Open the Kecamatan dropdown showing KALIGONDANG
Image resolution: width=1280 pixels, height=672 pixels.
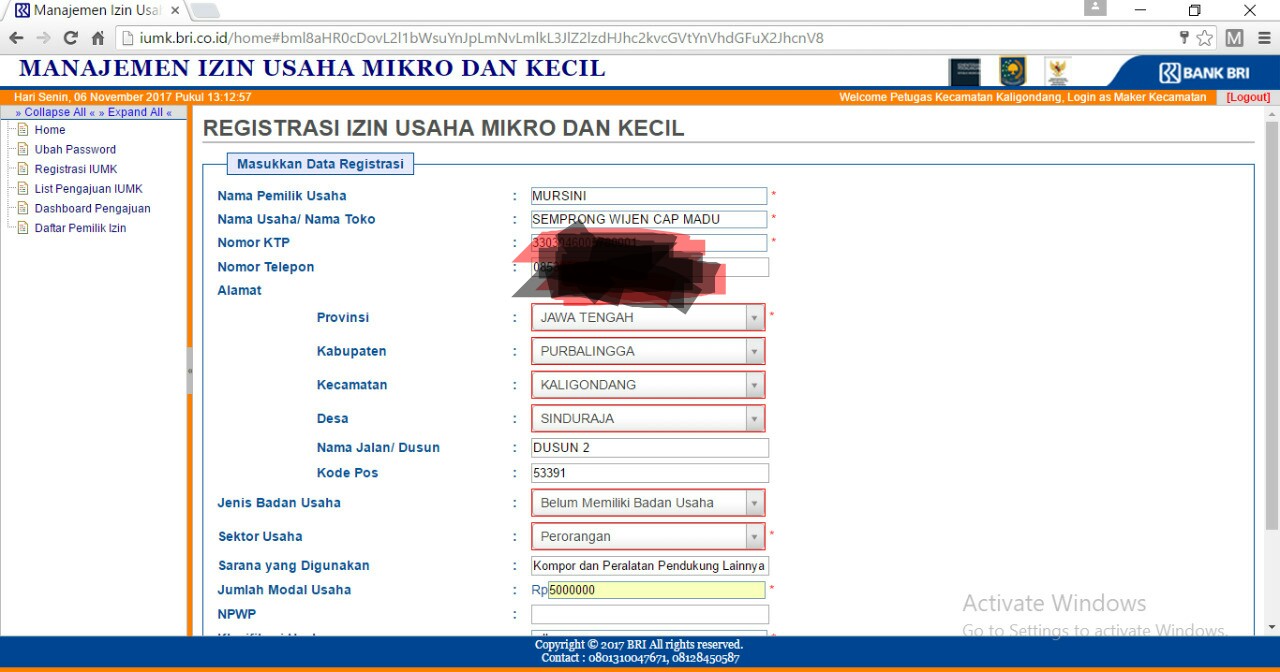point(648,385)
